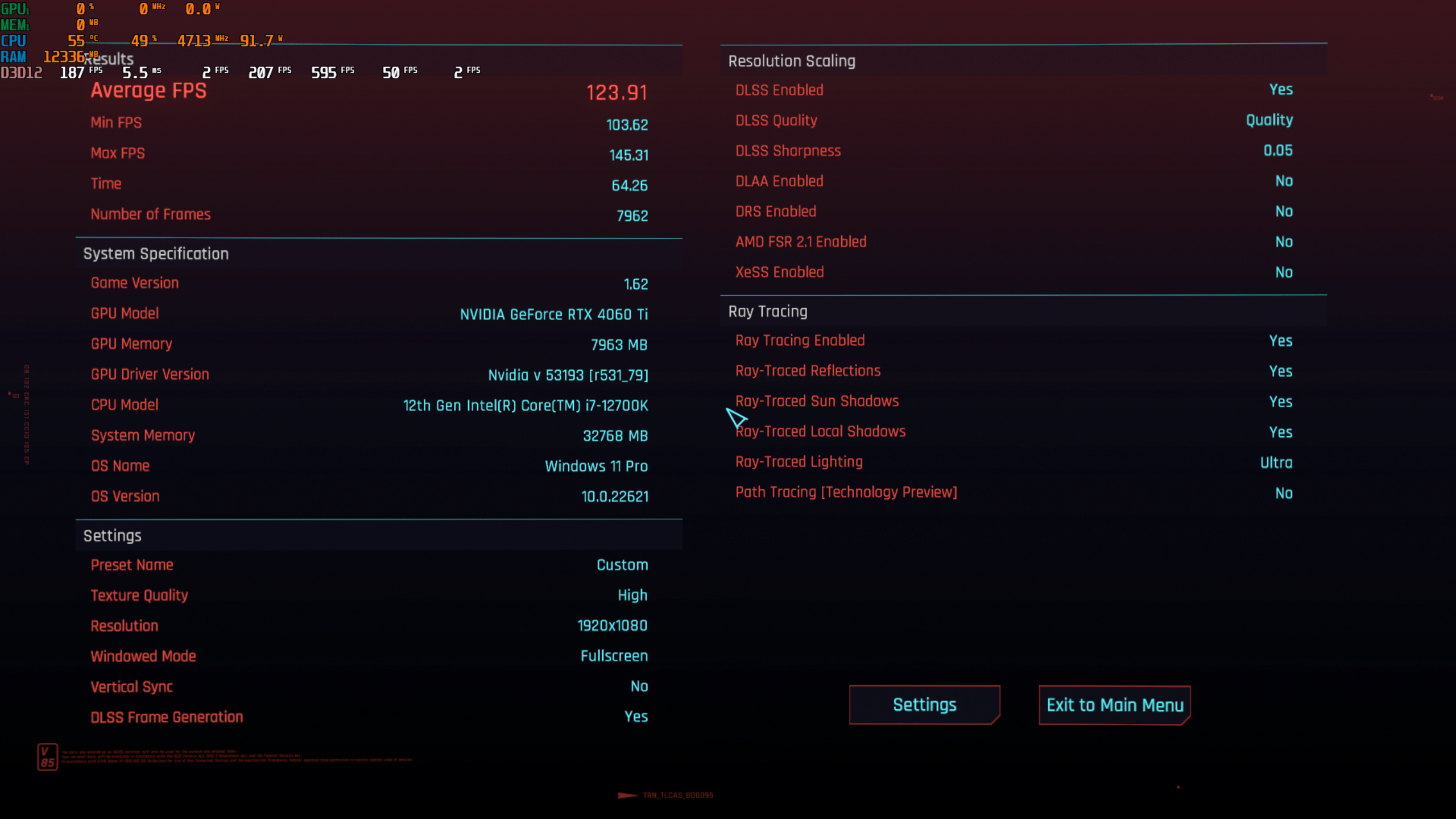Click the D3D12 overlay label
Viewport: 1456px width, 819px height.
[x=21, y=73]
